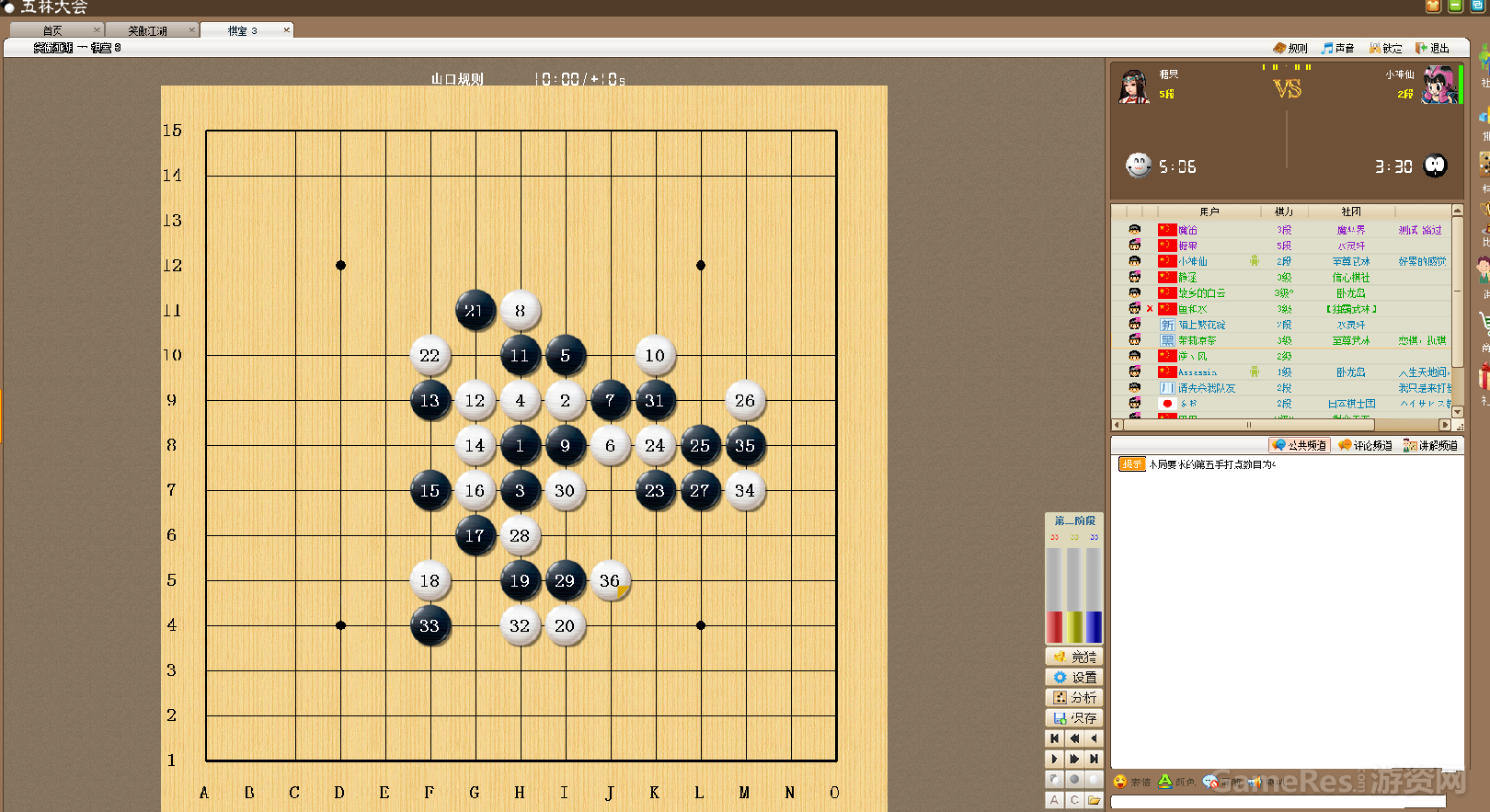This screenshot has height=812, width=1490.
Task: Click the blue betting bar
Action: tap(1094, 596)
